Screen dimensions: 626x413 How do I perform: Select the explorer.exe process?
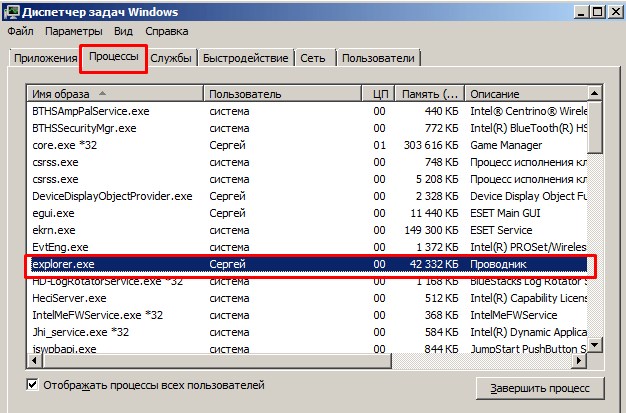tap(307, 264)
